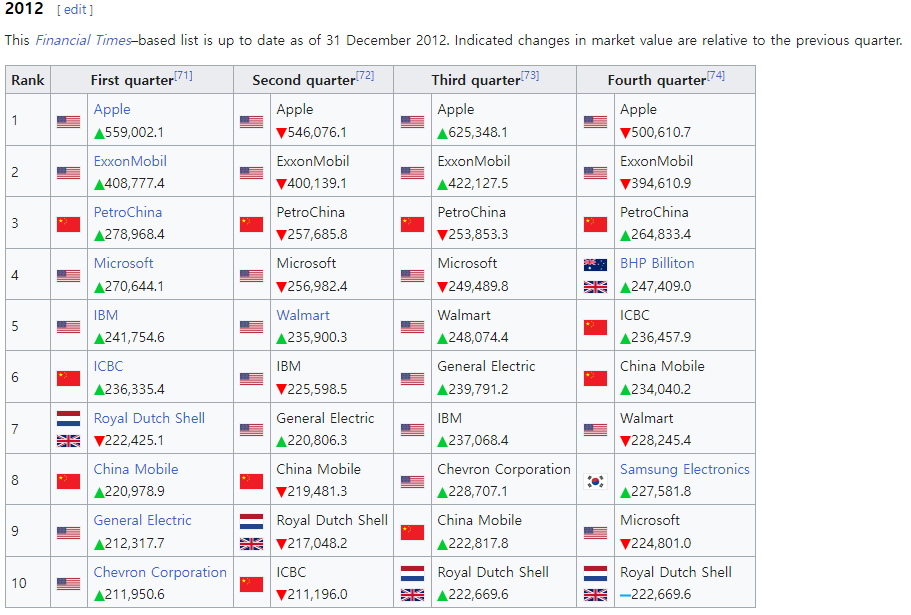This screenshot has height=615, width=911.
Task: Click the red down arrow before 546,076.1
Action: (282, 134)
